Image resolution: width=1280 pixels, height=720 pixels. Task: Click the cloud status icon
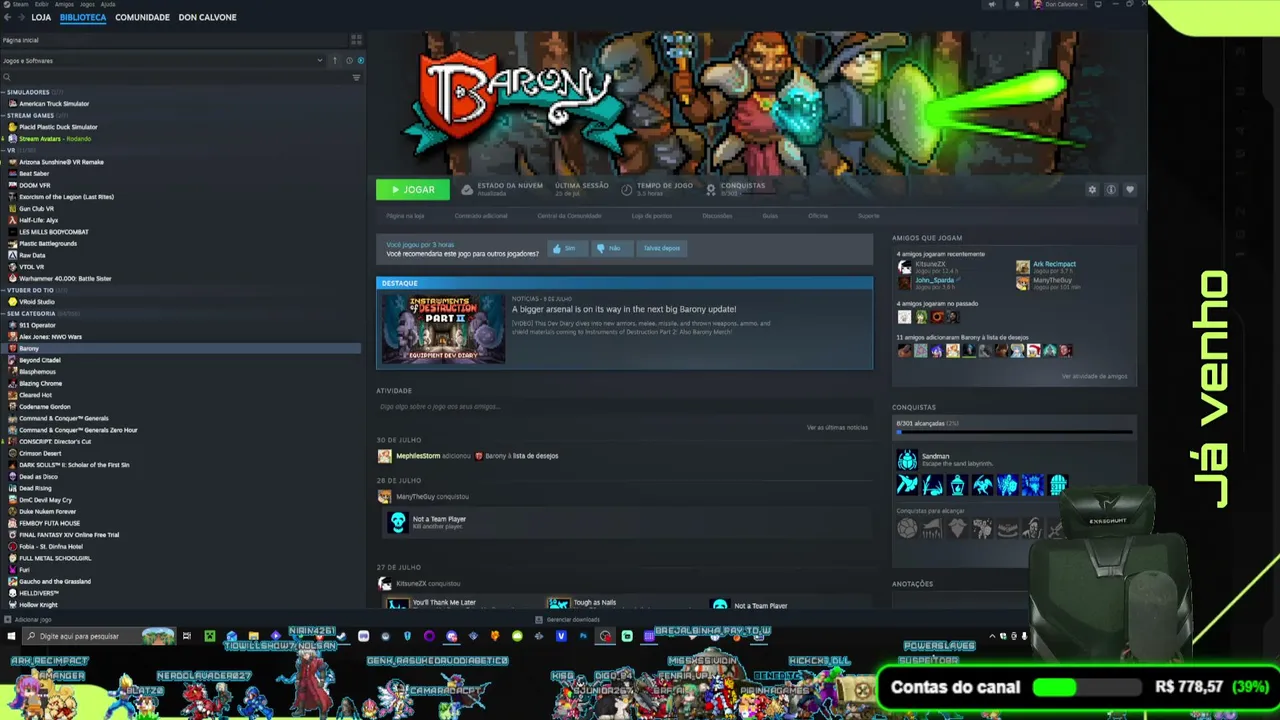467,189
